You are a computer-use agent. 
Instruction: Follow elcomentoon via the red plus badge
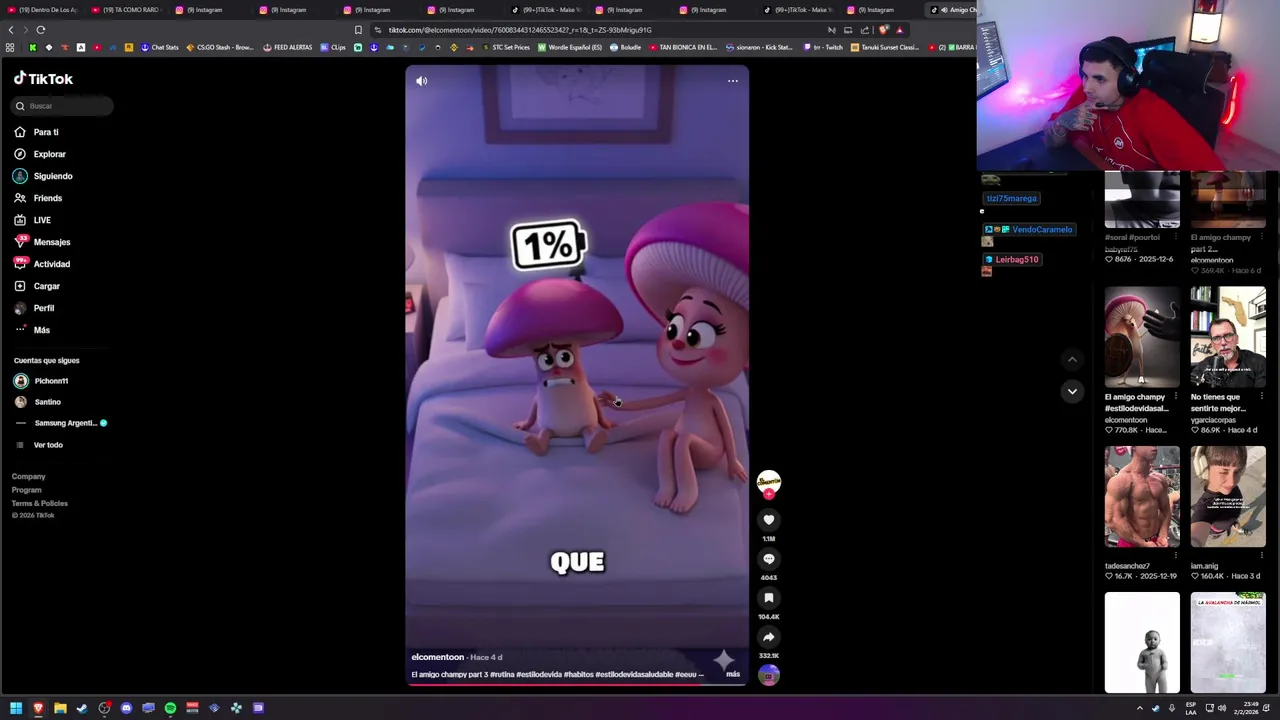(x=769, y=494)
